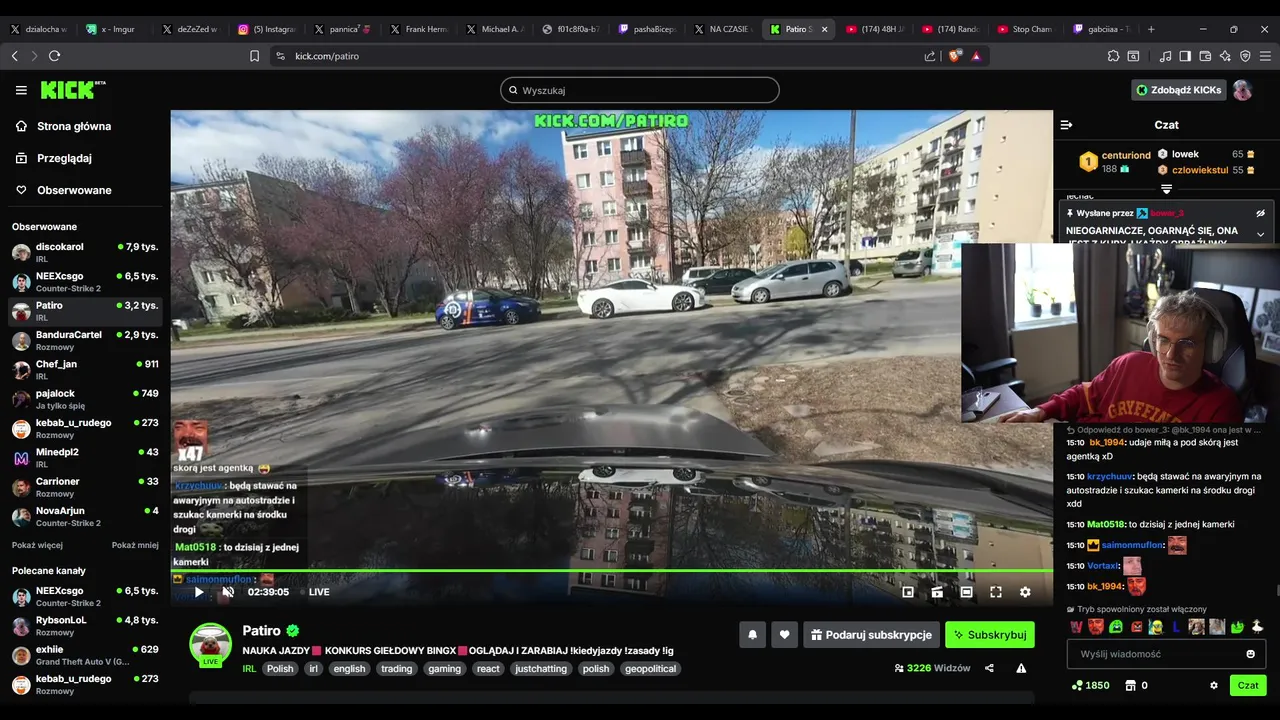The width and height of the screenshot is (1280, 720).
Task: Click the green Subskrybuj button
Action: click(x=990, y=635)
